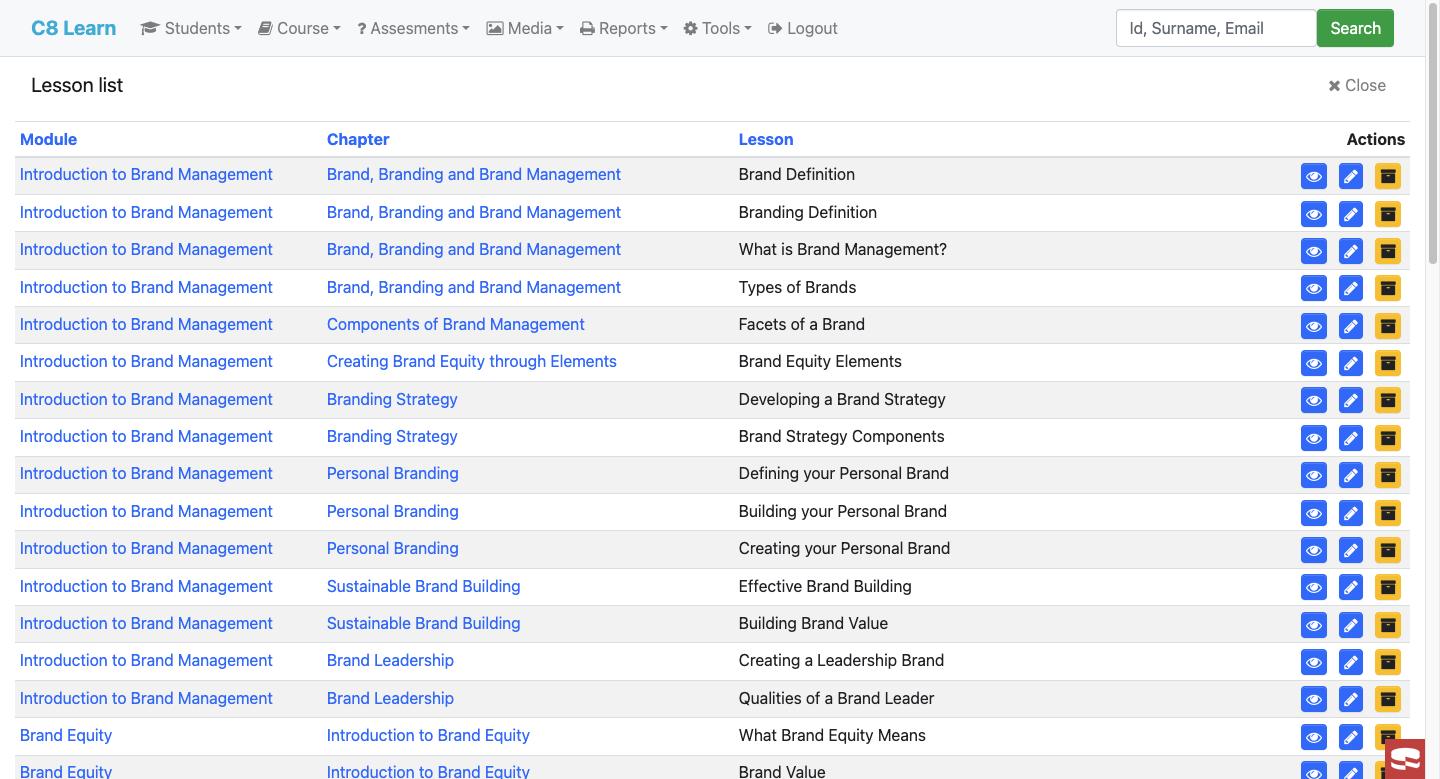Click the green Search button
1440x779 pixels.
pyautogui.click(x=1355, y=28)
